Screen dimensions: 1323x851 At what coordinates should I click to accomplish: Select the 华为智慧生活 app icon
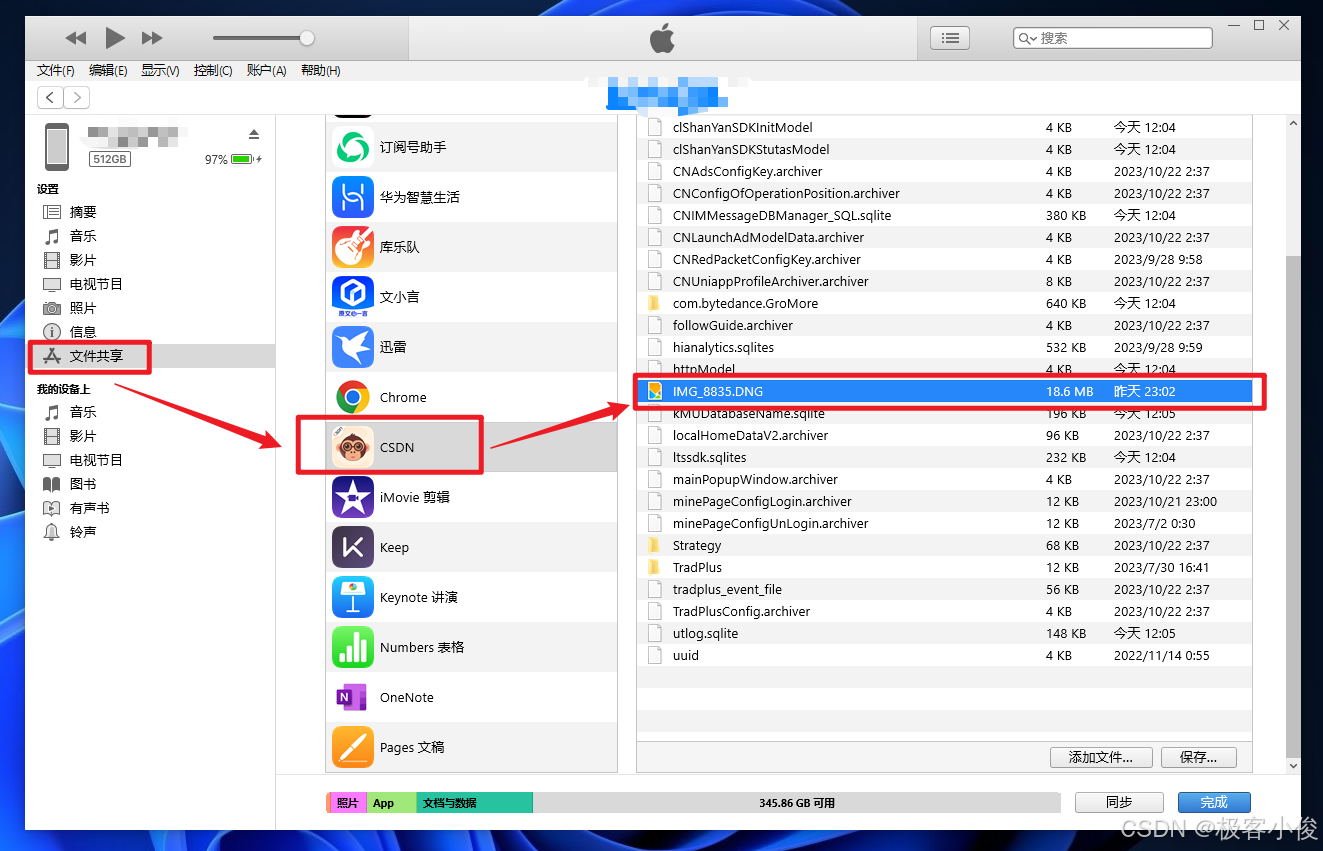click(x=353, y=197)
